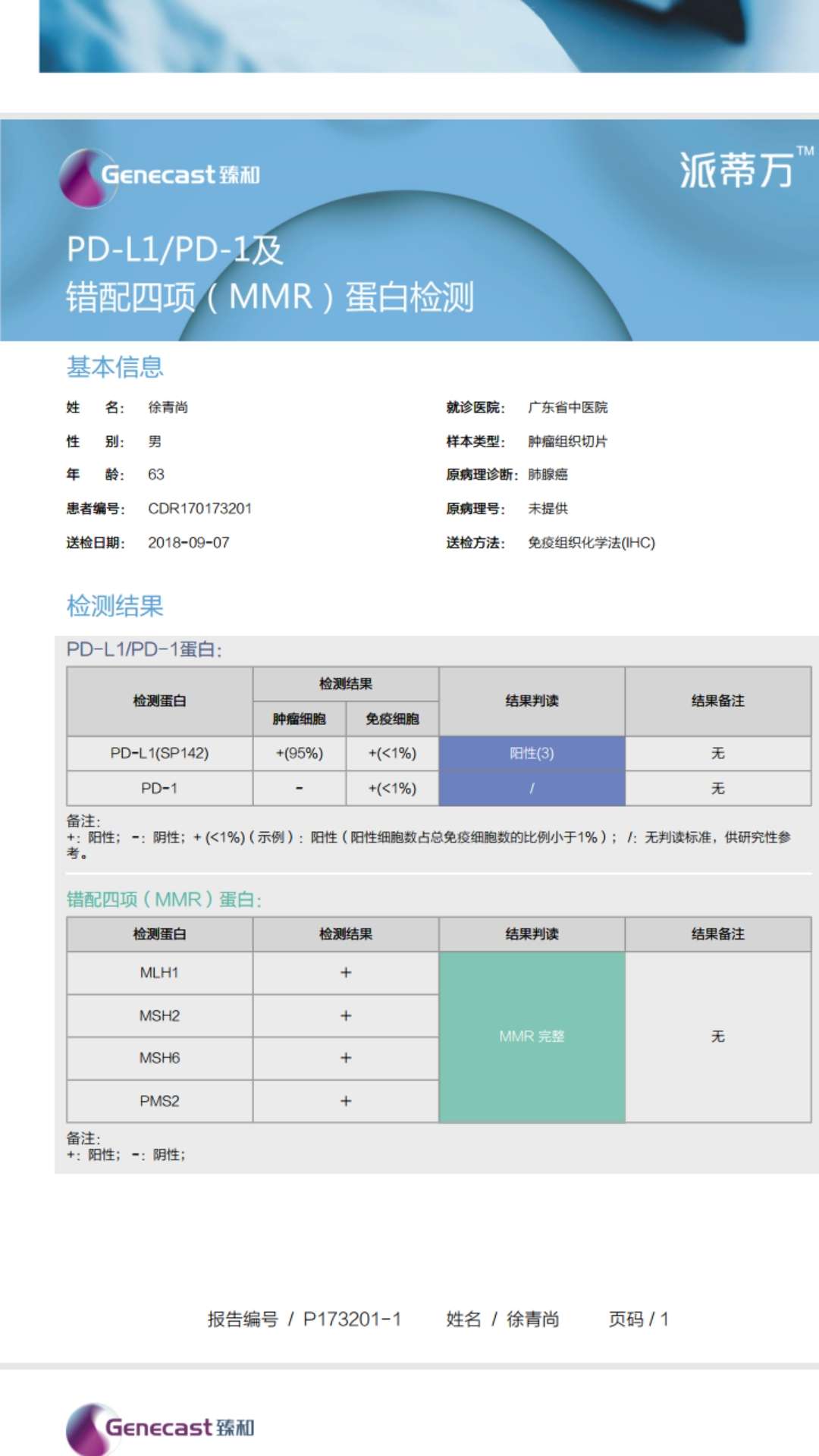Screen dimensions: 819x1456
Task: Select the MLH1 row label
Action: pyautogui.click(x=159, y=973)
